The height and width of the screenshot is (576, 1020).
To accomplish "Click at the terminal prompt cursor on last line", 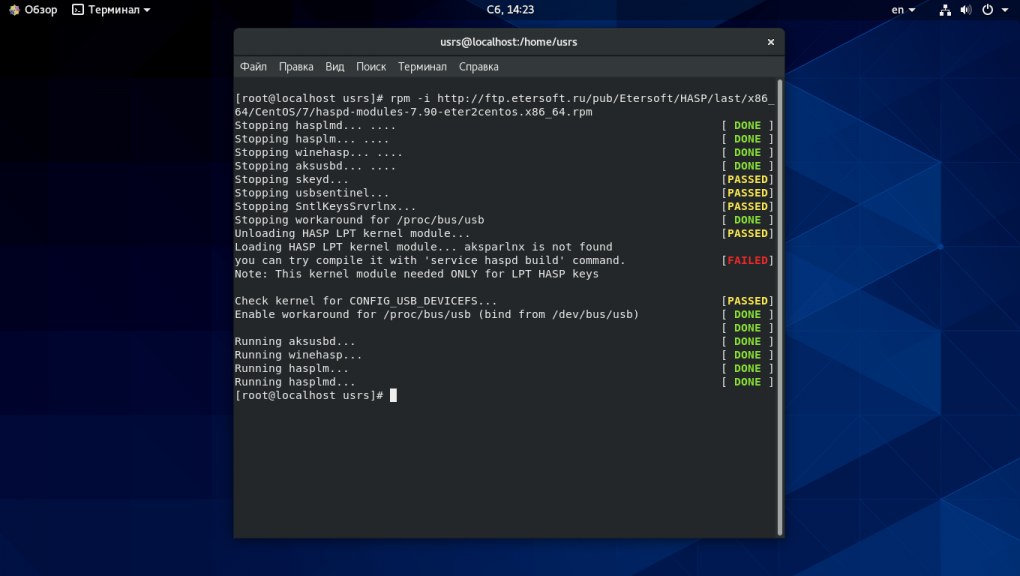I will point(393,396).
